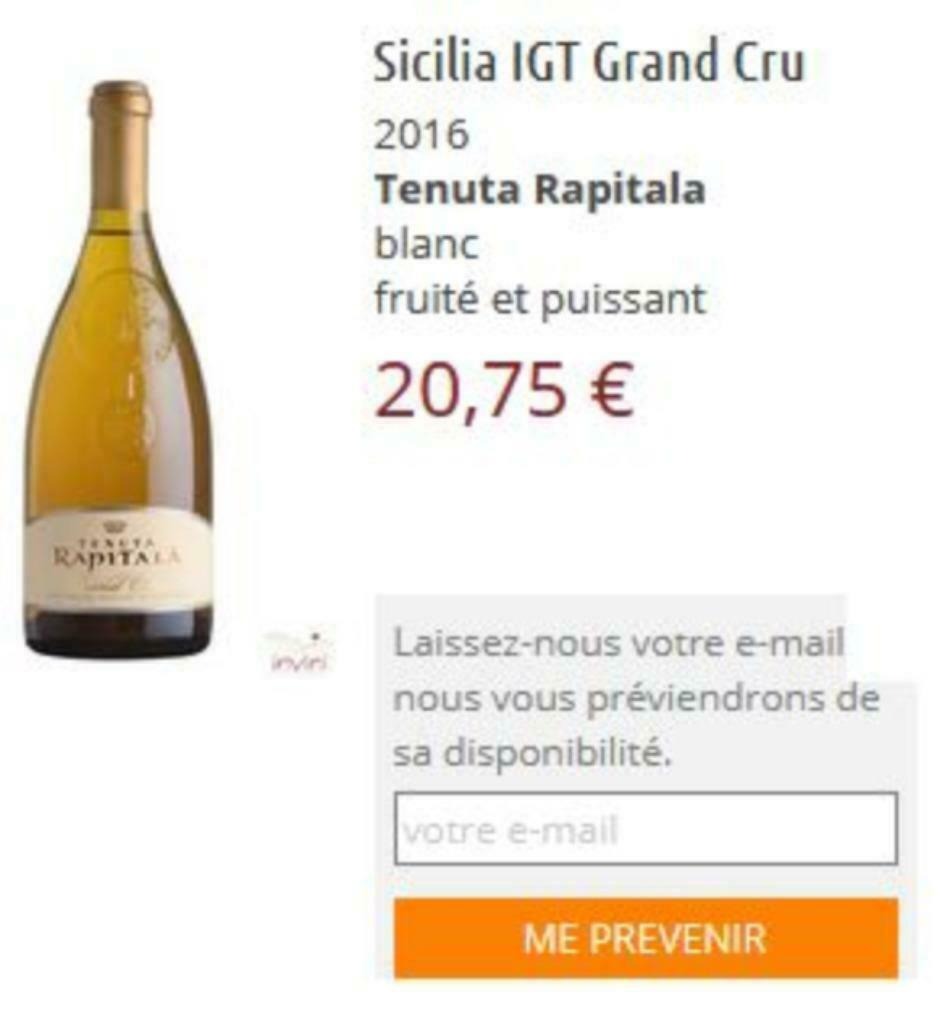Click the Rapitala label on the bottle
950x1024 pixels.
coord(118,559)
